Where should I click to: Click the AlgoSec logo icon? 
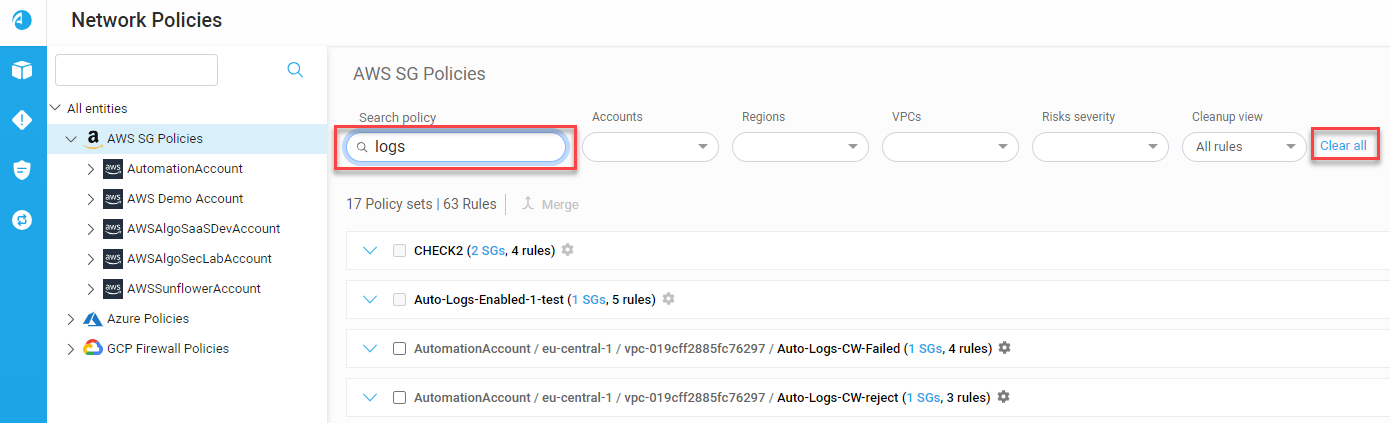(22, 20)
